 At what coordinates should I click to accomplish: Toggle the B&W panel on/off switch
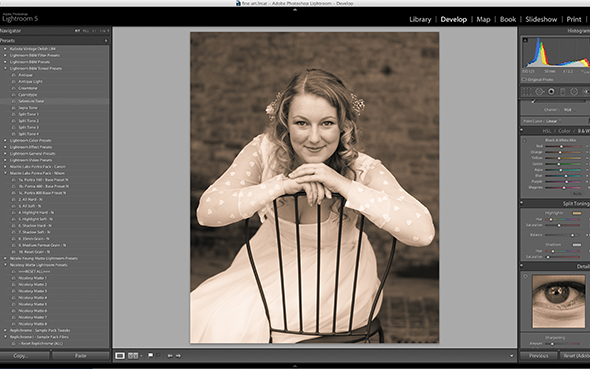pyautogui.click(x=522, y=131)
